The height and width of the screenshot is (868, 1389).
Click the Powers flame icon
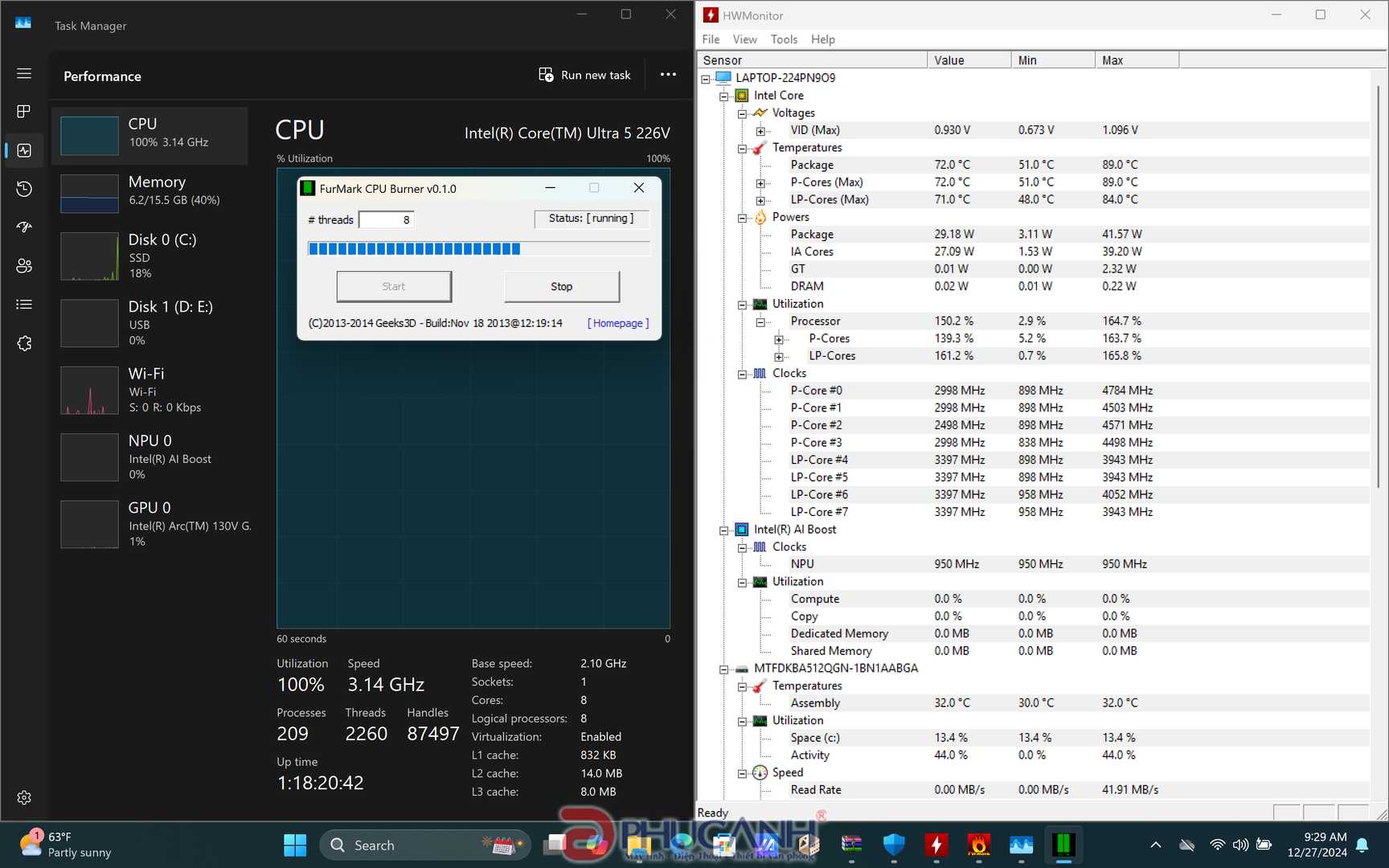pyautogui.click(x=760, y=217)
